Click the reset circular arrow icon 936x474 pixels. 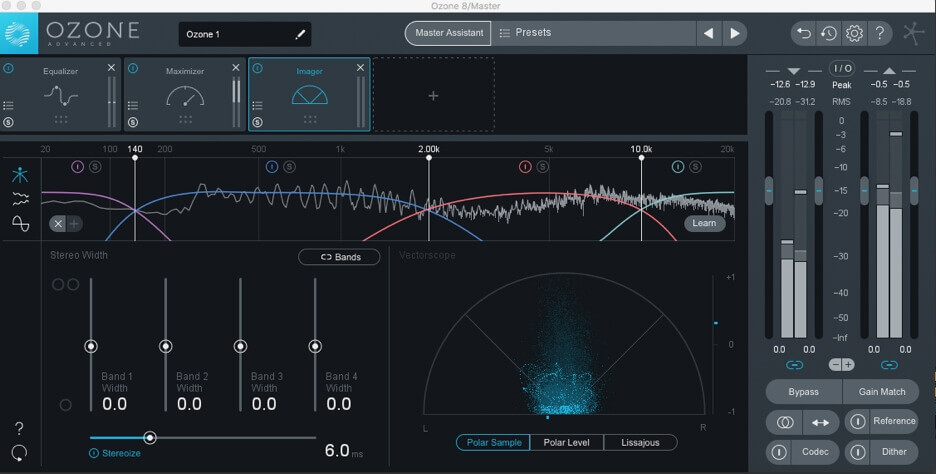click(x=19, y=453)
